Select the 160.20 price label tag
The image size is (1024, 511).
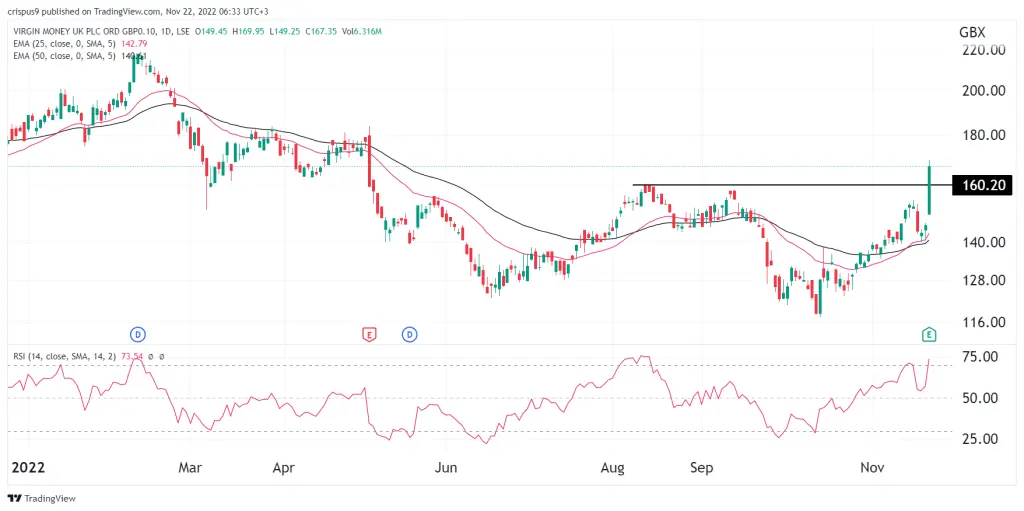tap(982, 185)
